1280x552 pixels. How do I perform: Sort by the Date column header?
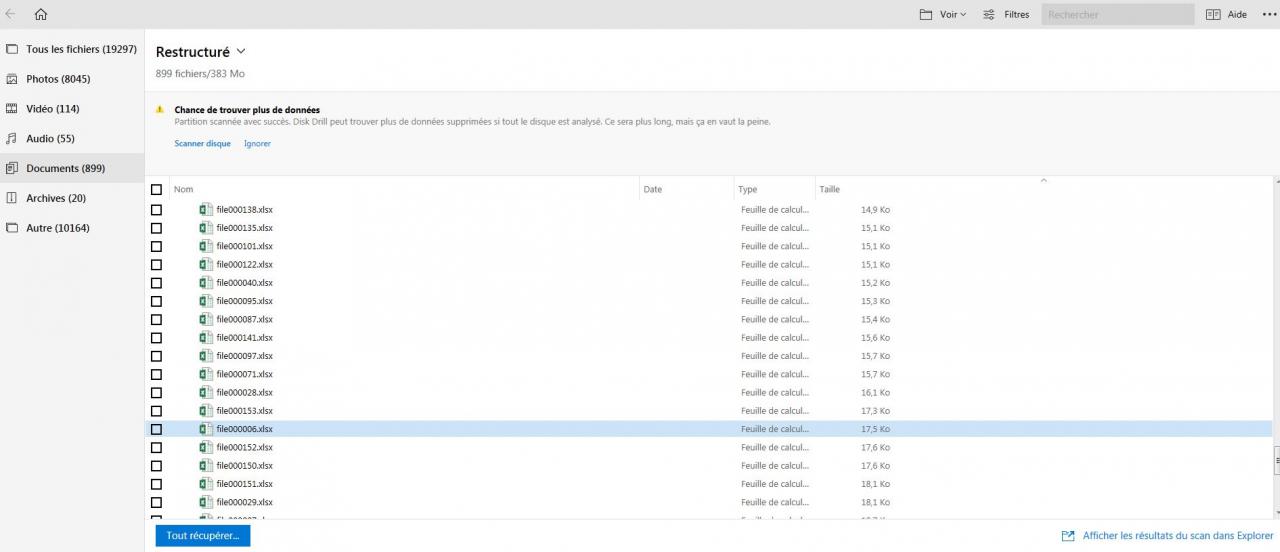click(653, 189)
